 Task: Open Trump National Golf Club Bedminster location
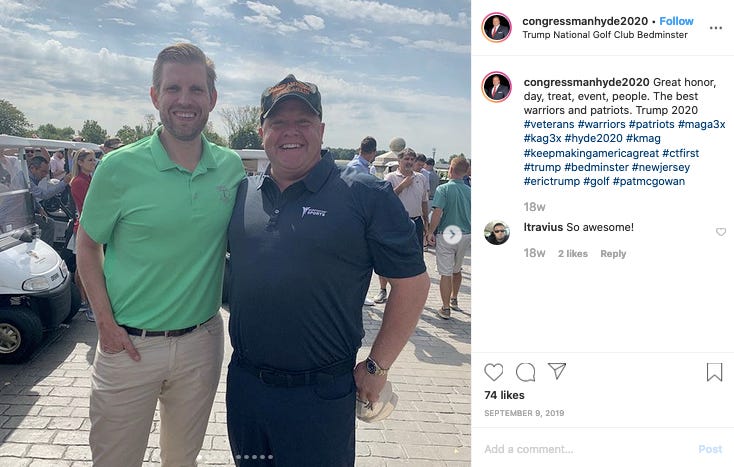coord(605,35)
